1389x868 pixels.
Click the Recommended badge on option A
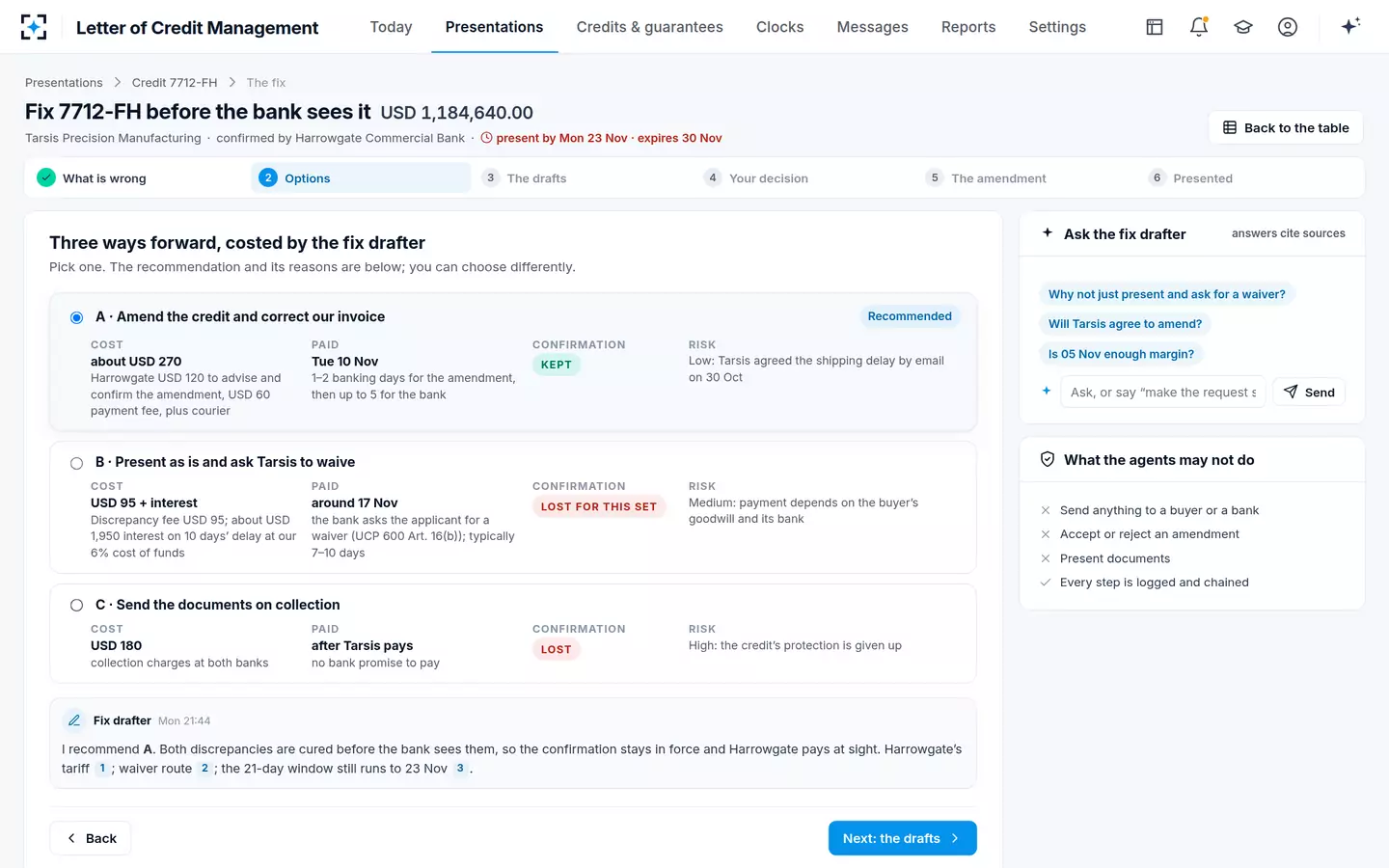[x=910, y=316]
